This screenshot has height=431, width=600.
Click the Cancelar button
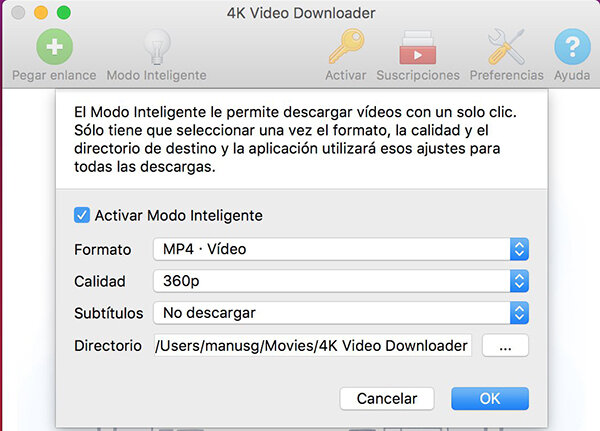click(x=387, y=398)
